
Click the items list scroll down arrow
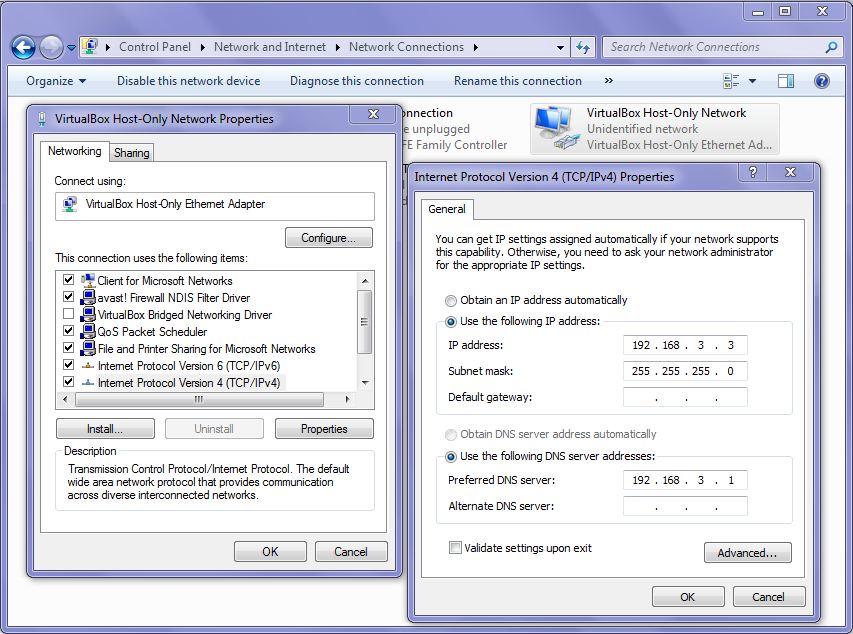364,383
